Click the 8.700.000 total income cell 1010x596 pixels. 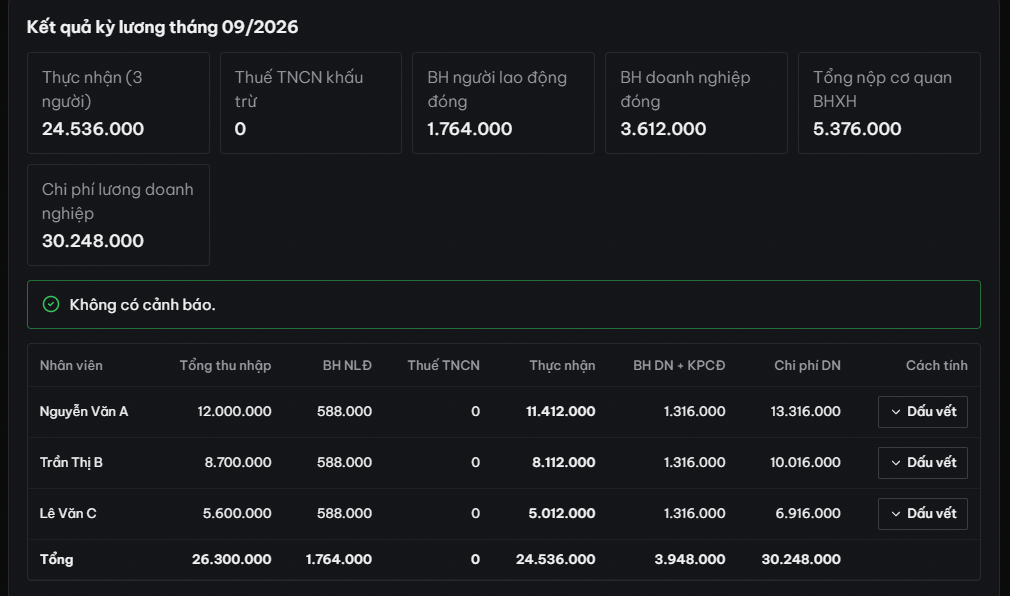click(238, 462)
